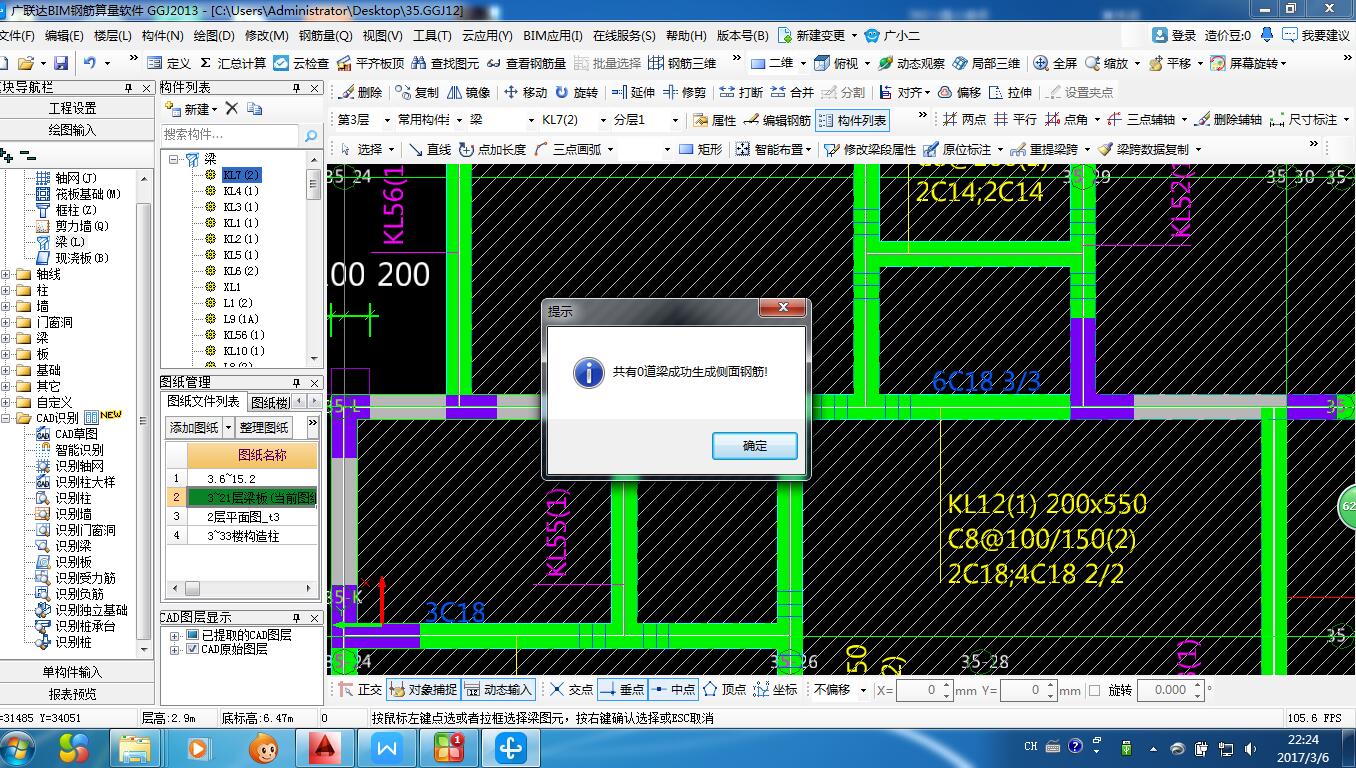The image size is (1356, 768).
Task: Click the 编辑钢筋 tool
Action: (777, 120)
